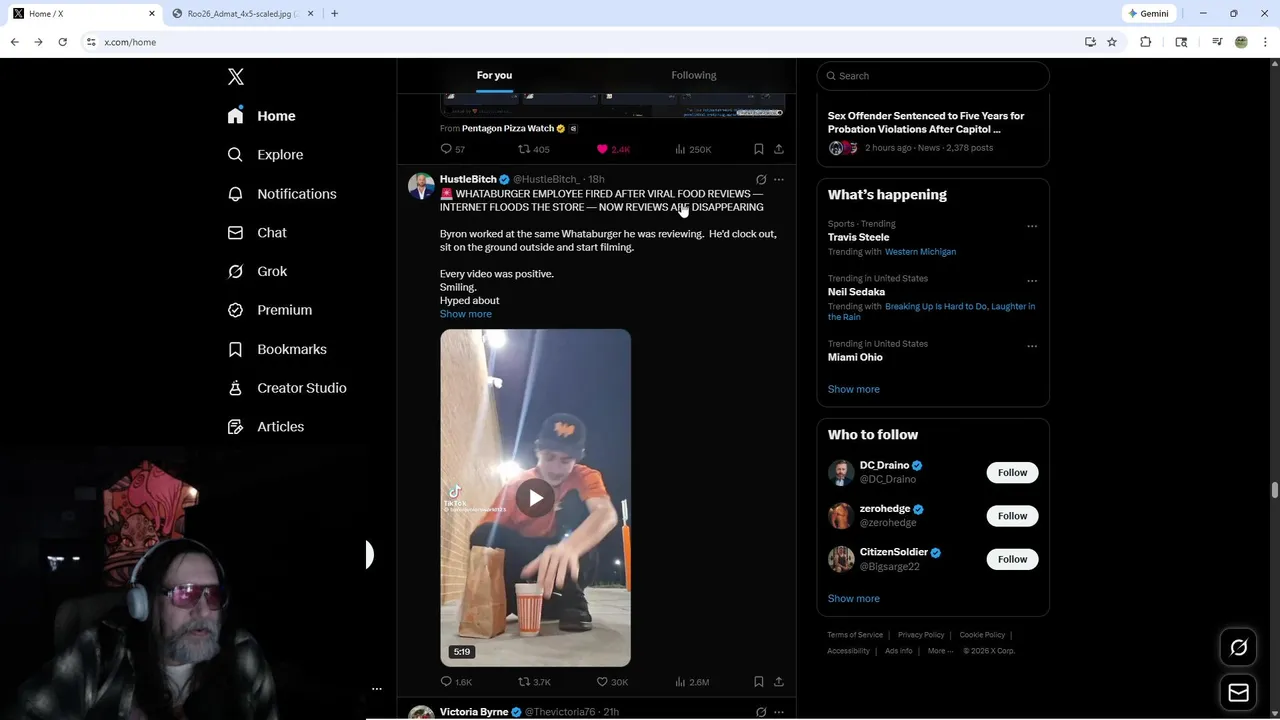Image resolution: width=1280 pixels, height=720 pixels.
Task: Open Premium from sidebar
Action: click(x=270, y=310)
